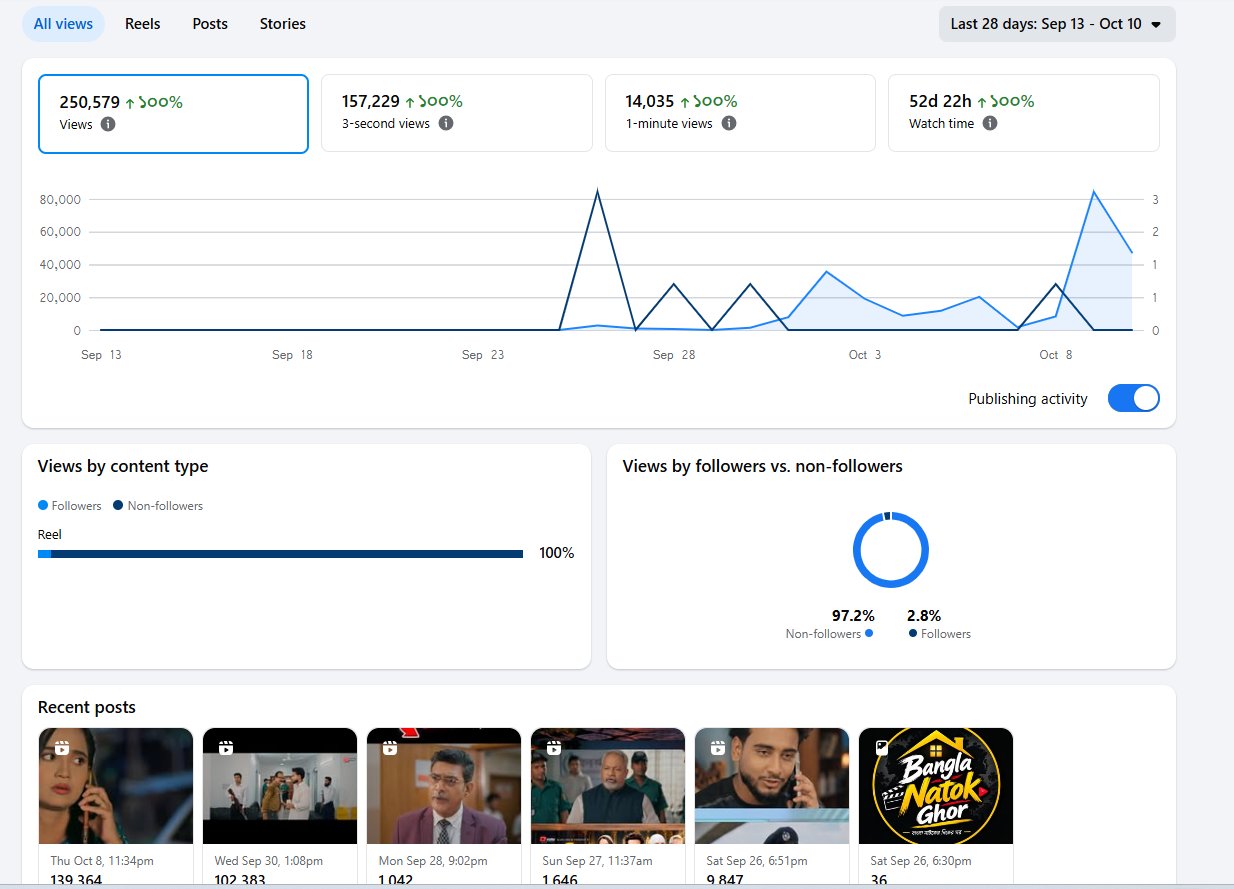
Task: Click photo icon on Bangla Natok Ghor thumbnail
Action: pos(882,747)
